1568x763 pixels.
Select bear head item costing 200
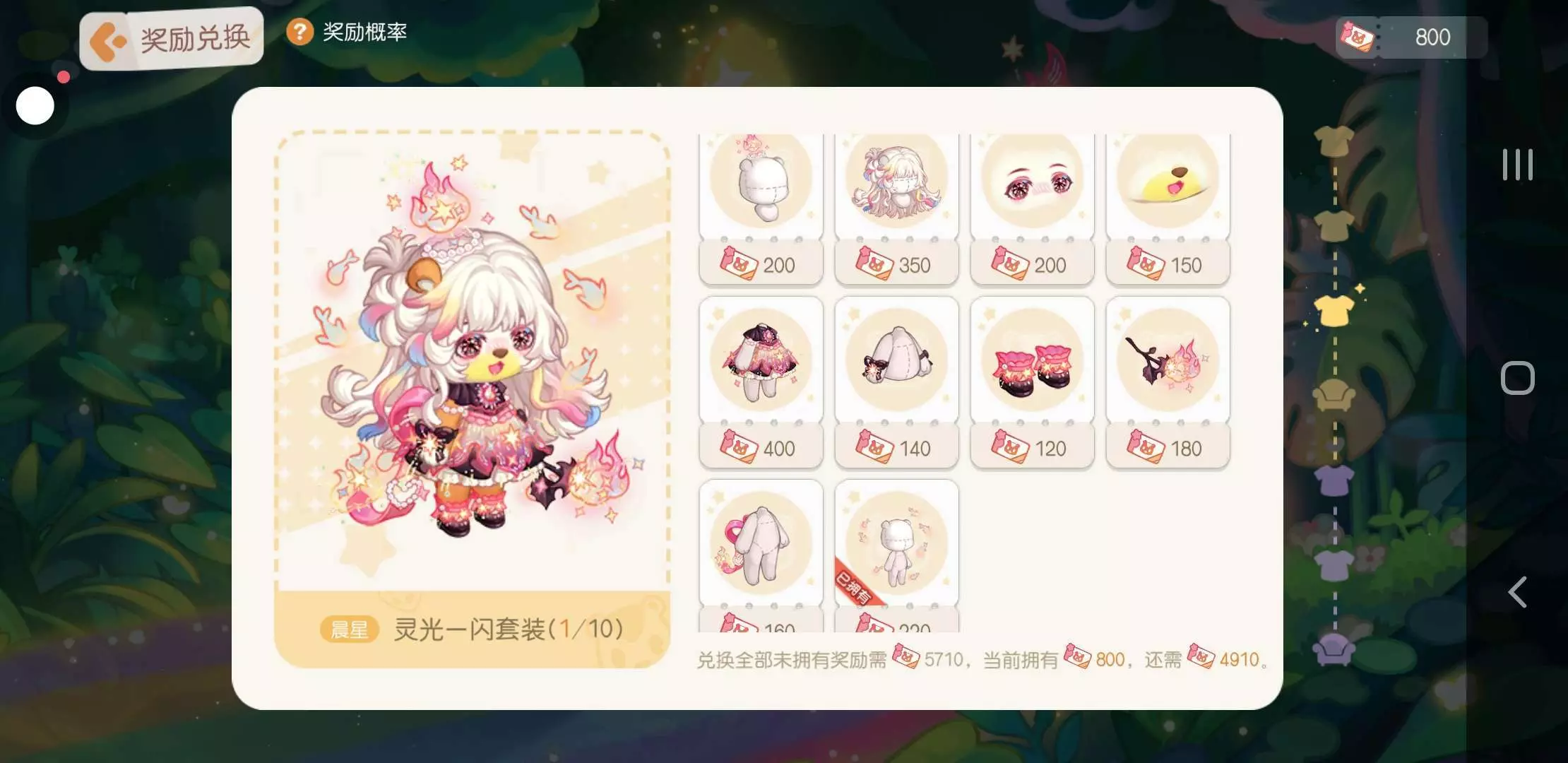[761, 209]
